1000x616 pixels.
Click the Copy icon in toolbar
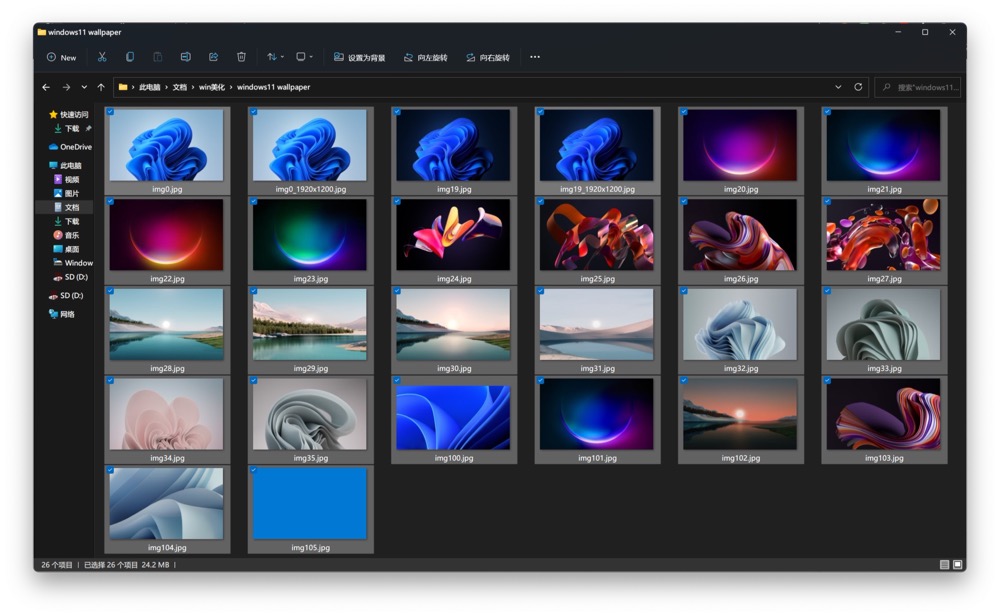130,57
